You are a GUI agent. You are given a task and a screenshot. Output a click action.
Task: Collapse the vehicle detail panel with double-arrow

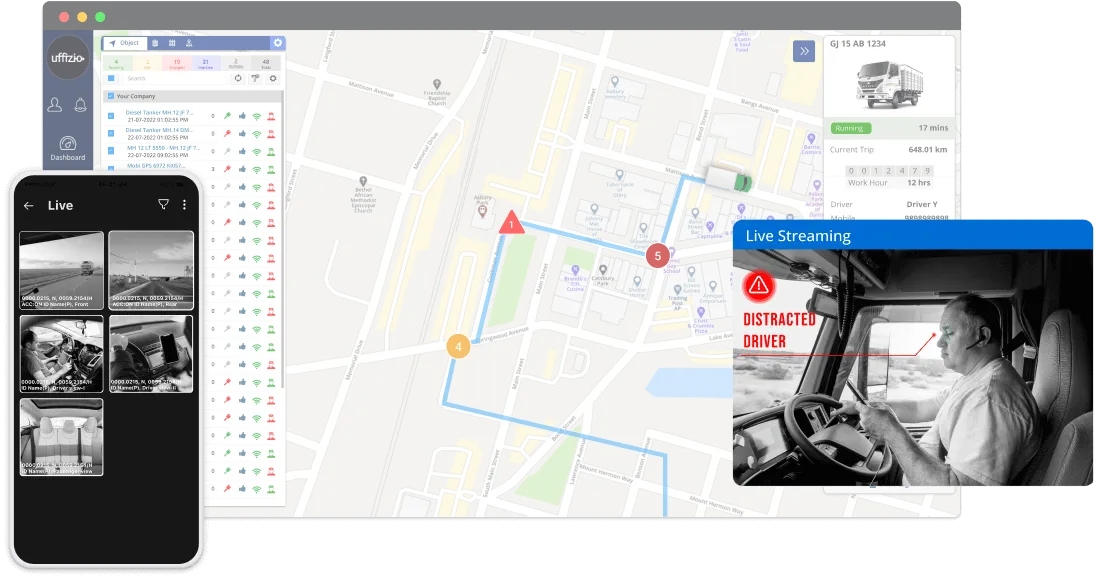(x=803, y=52)
